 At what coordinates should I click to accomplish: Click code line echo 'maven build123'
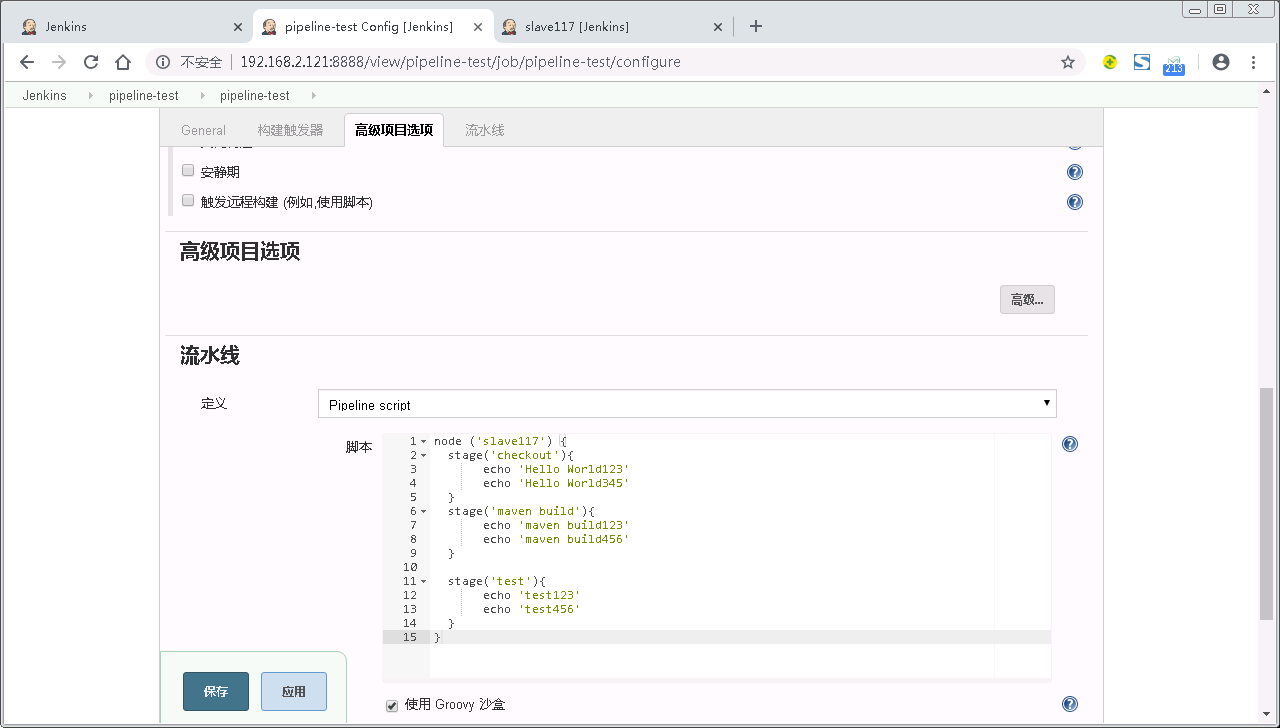pos(556,525)
